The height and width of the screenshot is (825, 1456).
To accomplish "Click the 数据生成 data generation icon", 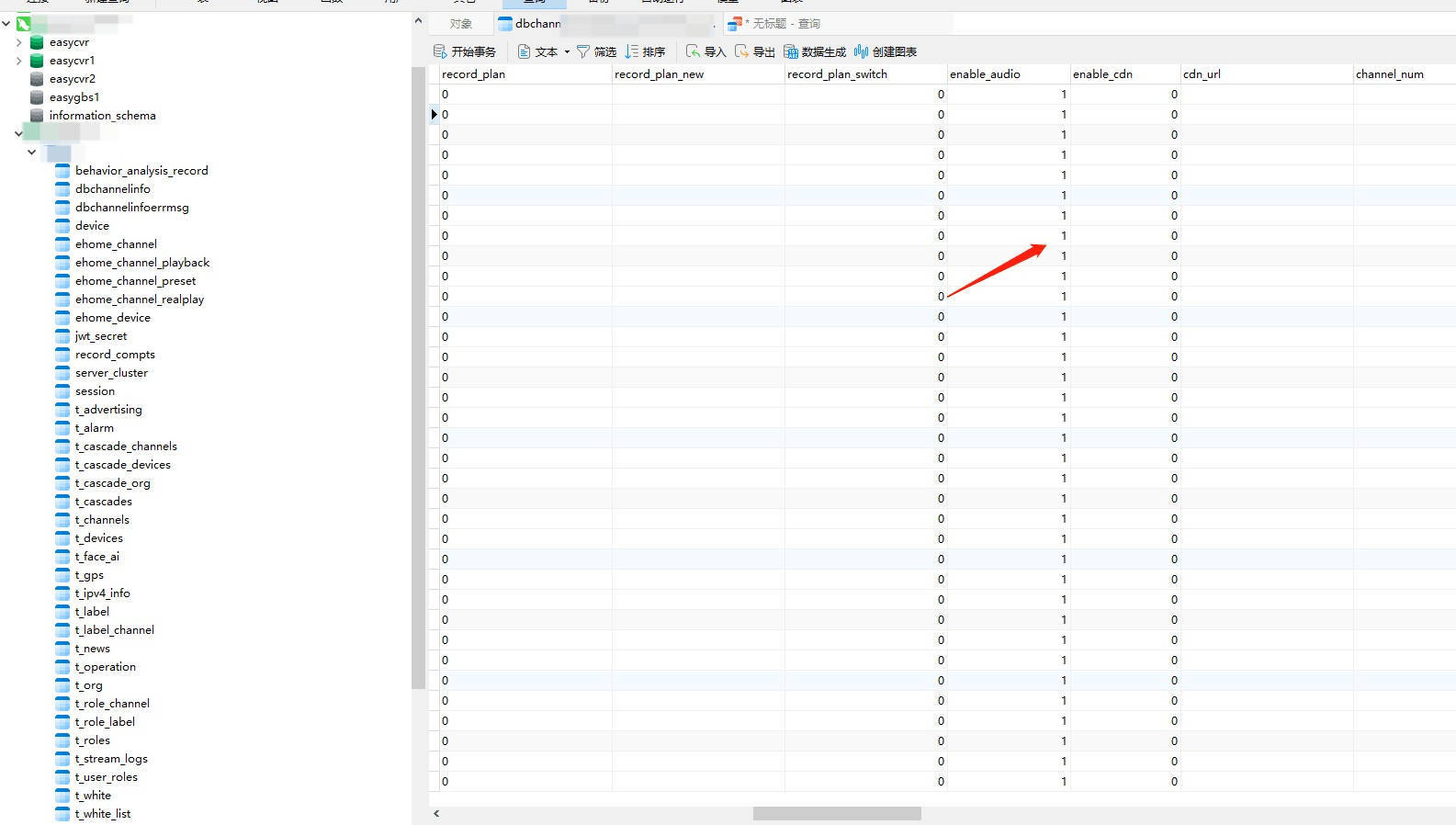I will tap(791, 51).
